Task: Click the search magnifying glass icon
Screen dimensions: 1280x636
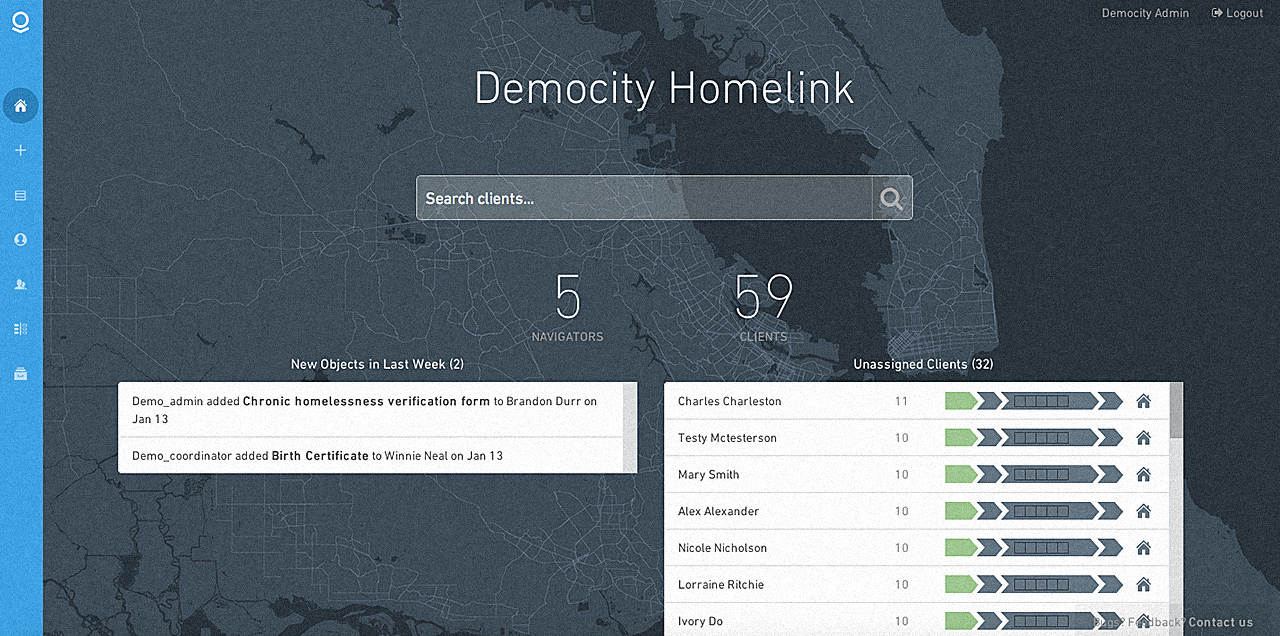Action: [890, 197]
